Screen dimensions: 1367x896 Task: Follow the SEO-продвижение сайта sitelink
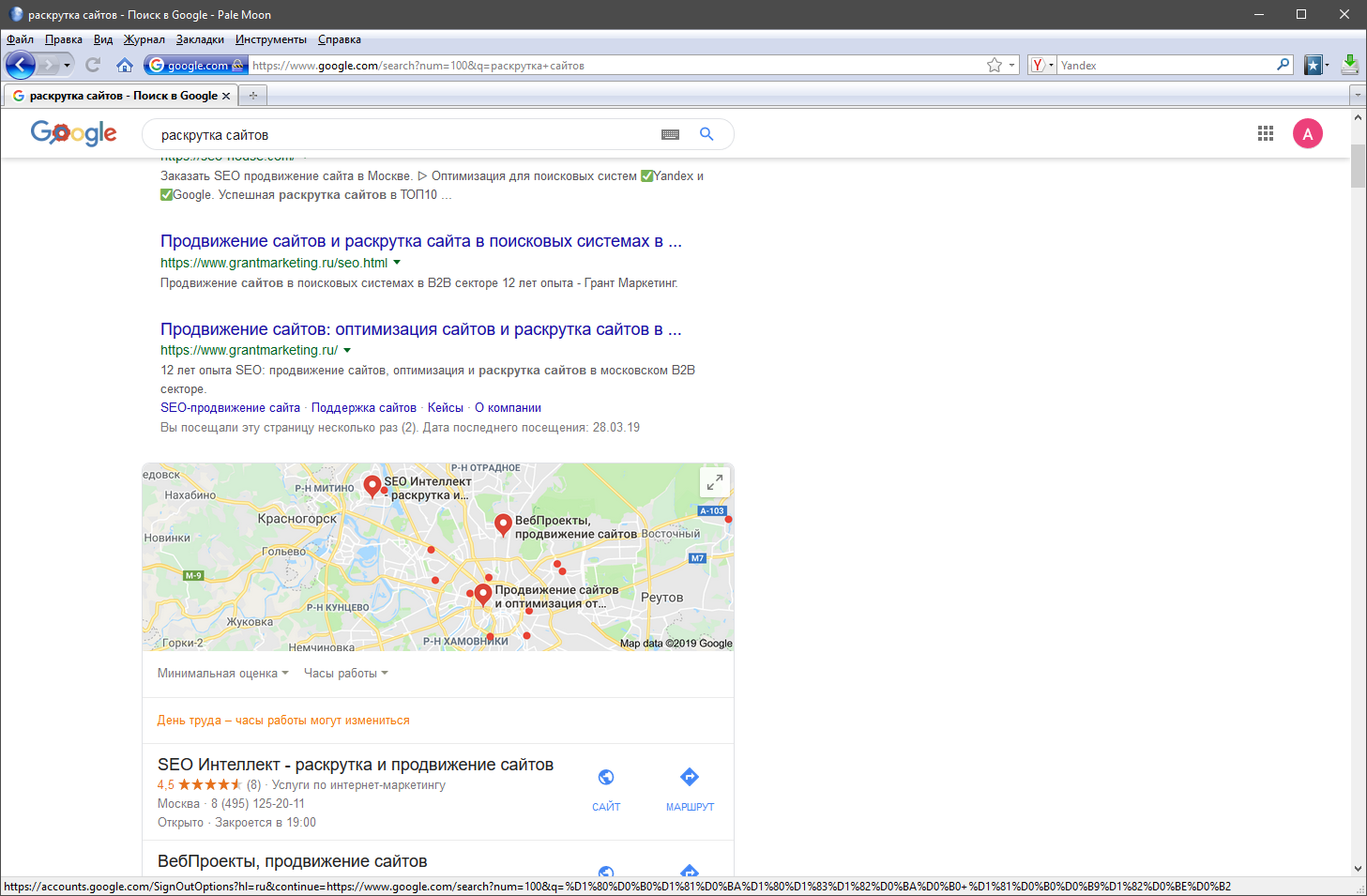tap(230, 408)
